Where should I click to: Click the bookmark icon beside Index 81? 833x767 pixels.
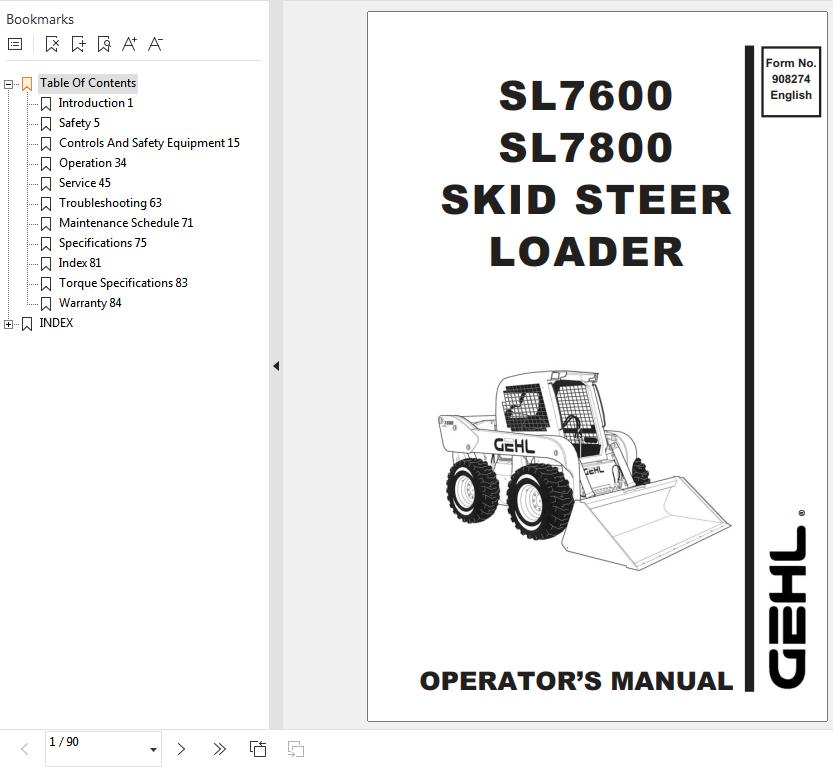[46, 264]
